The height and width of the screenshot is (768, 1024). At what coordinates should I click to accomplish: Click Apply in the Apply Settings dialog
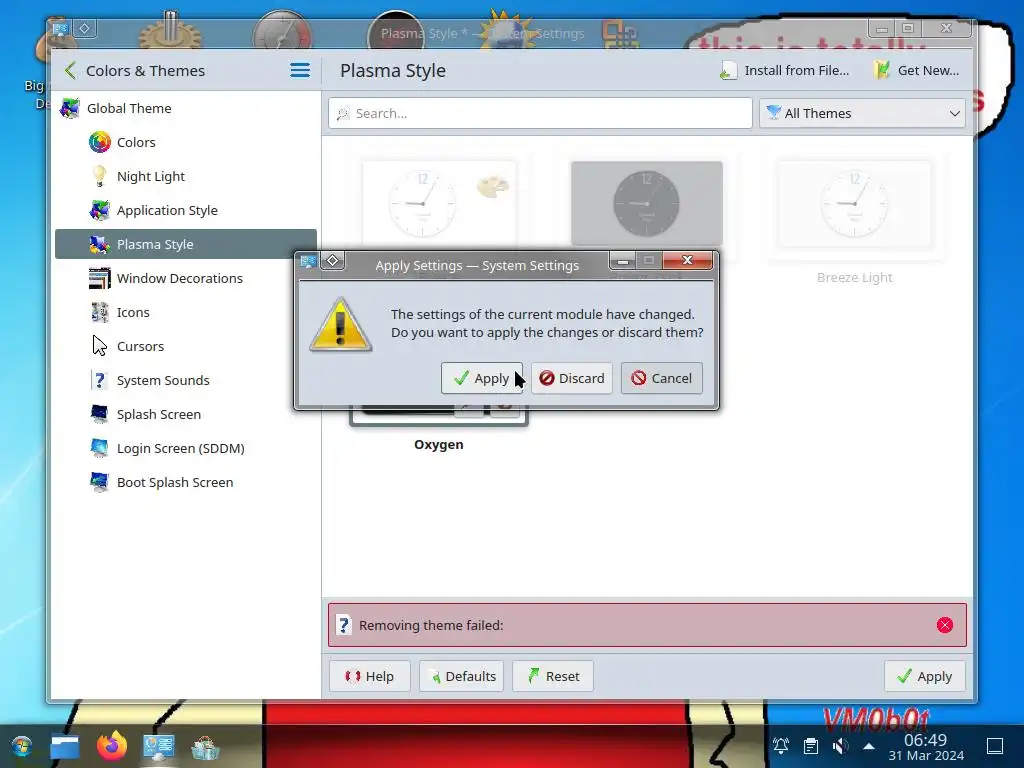(482, 378)
